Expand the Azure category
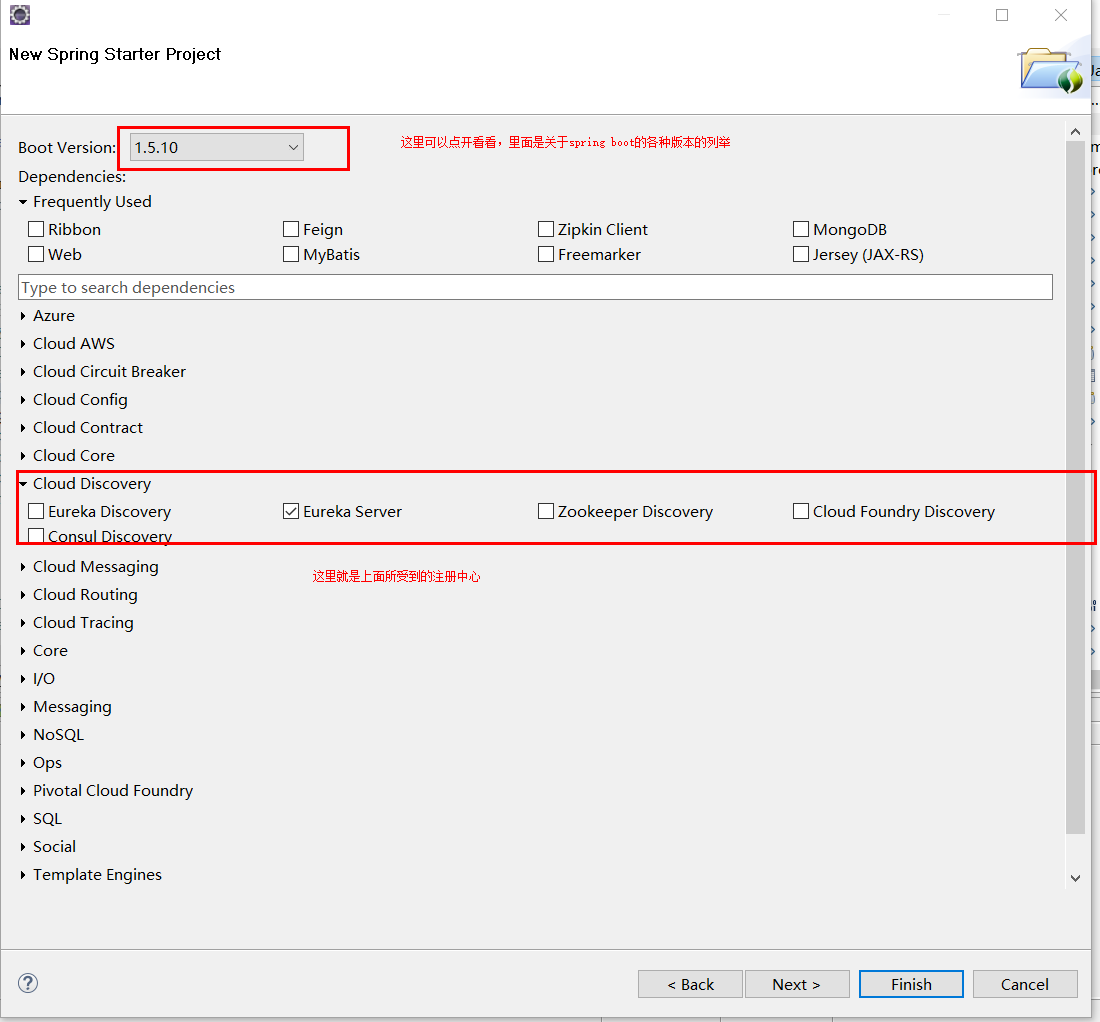 23,316
